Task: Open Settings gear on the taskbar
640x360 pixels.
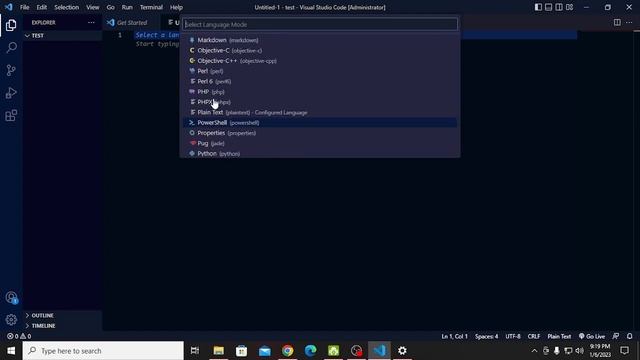Action: [402, 351]
